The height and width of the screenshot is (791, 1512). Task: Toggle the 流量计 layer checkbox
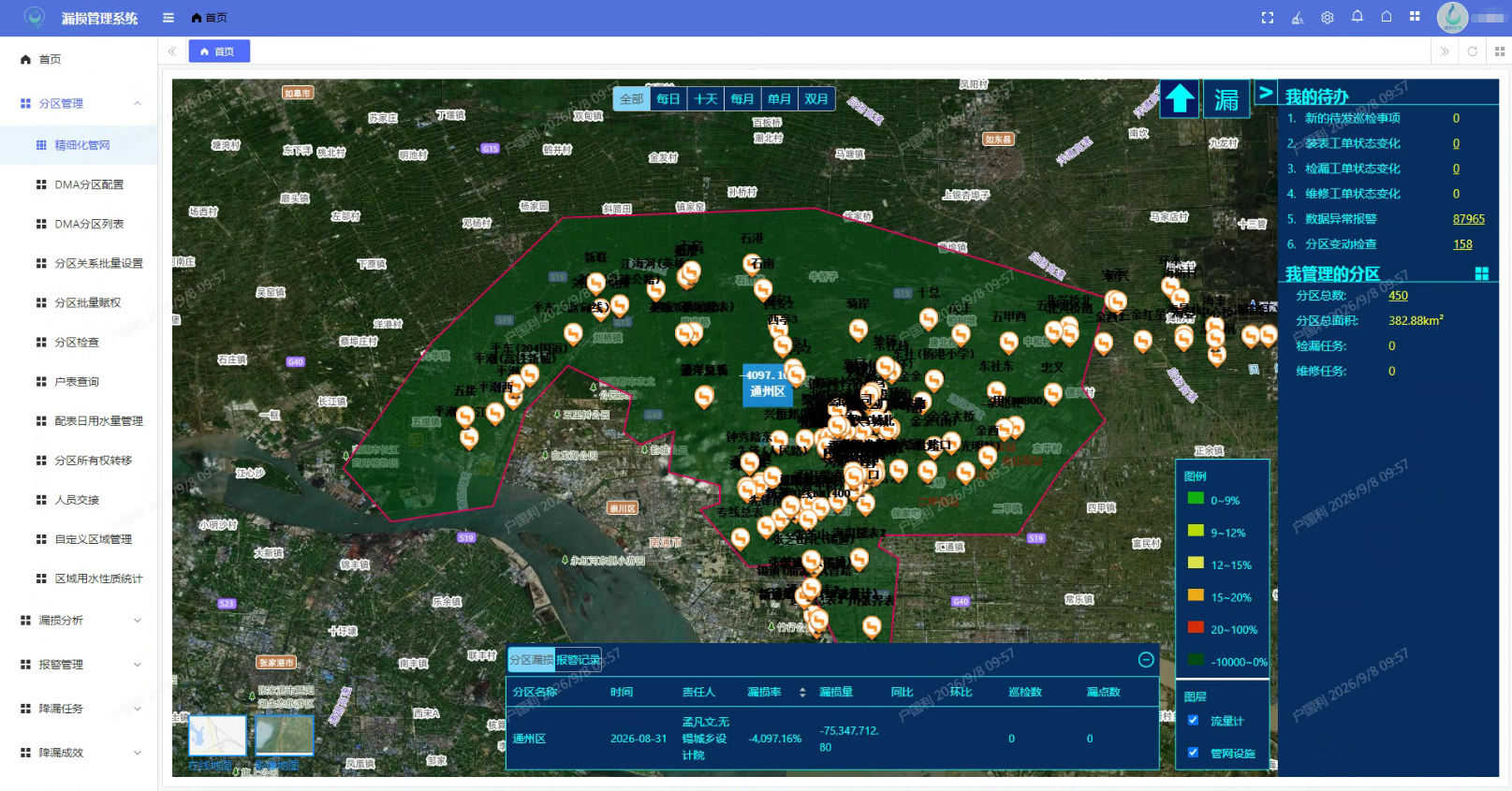[x=1193, y=720]
